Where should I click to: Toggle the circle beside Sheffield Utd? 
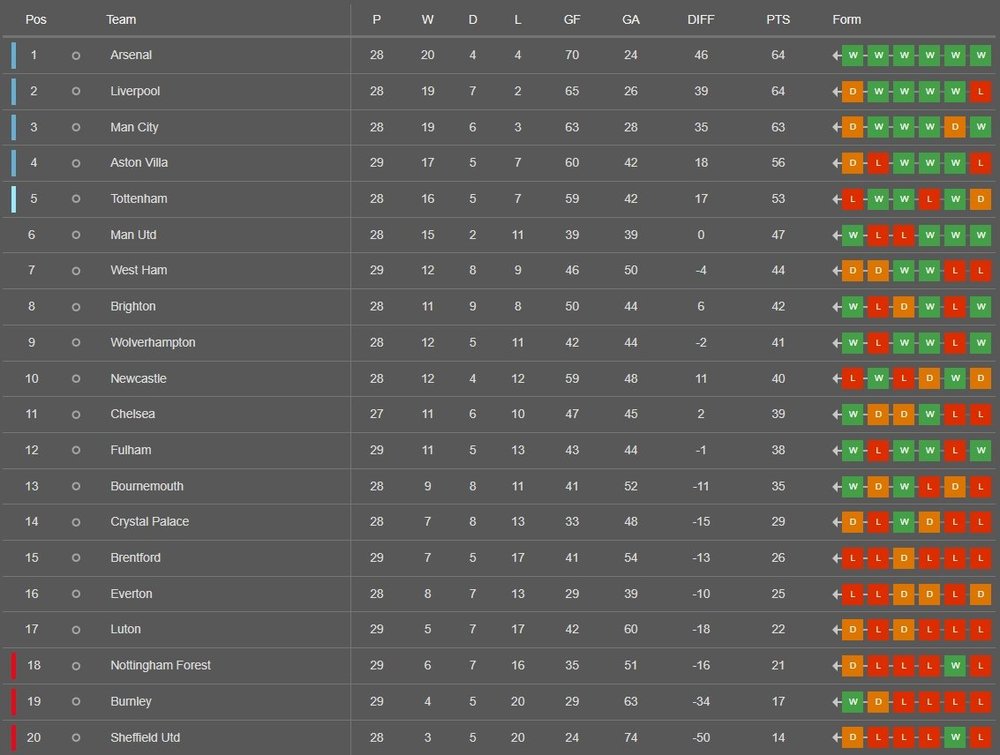click(x=76, y=738)
